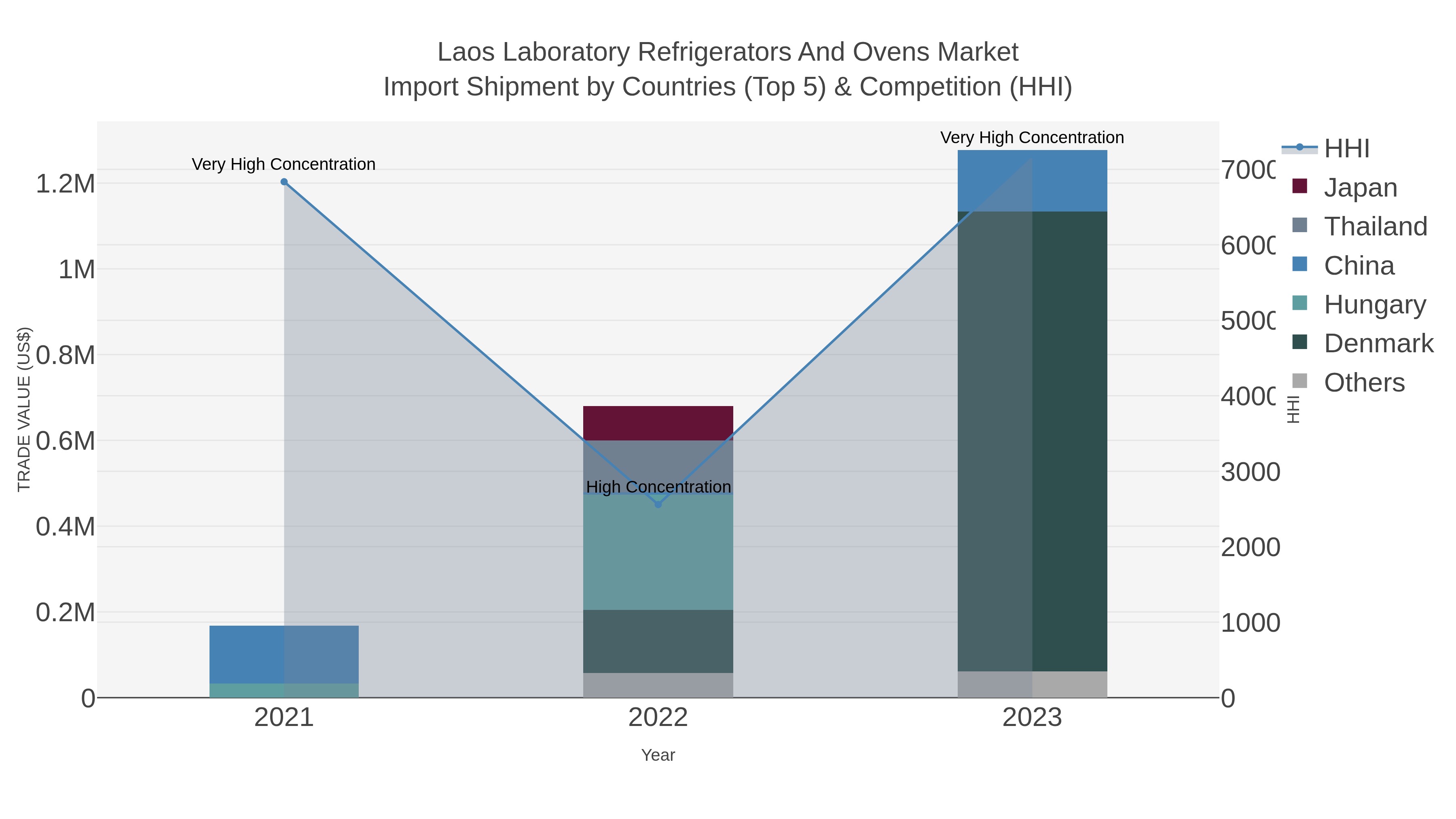This screenshot has height=819, width=1456.
Task: Select the China segment atop 2023 bar
Action: [1032, 181]
